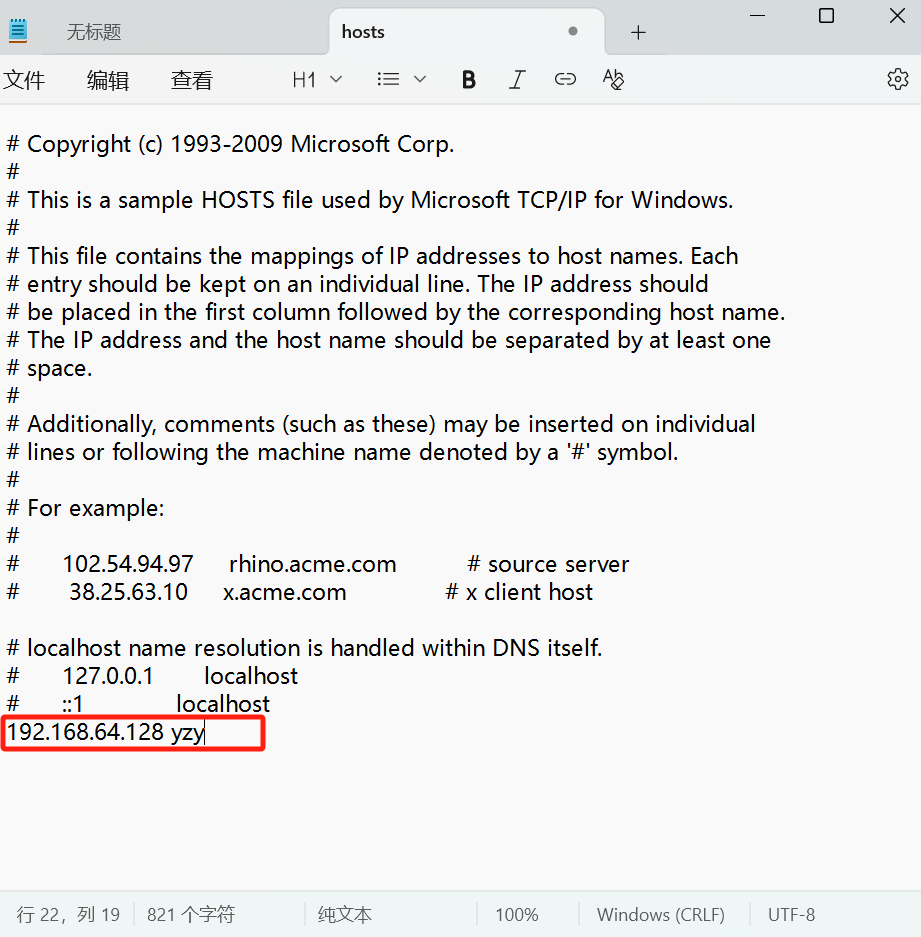Click the '# space.' line

[50, 368]
